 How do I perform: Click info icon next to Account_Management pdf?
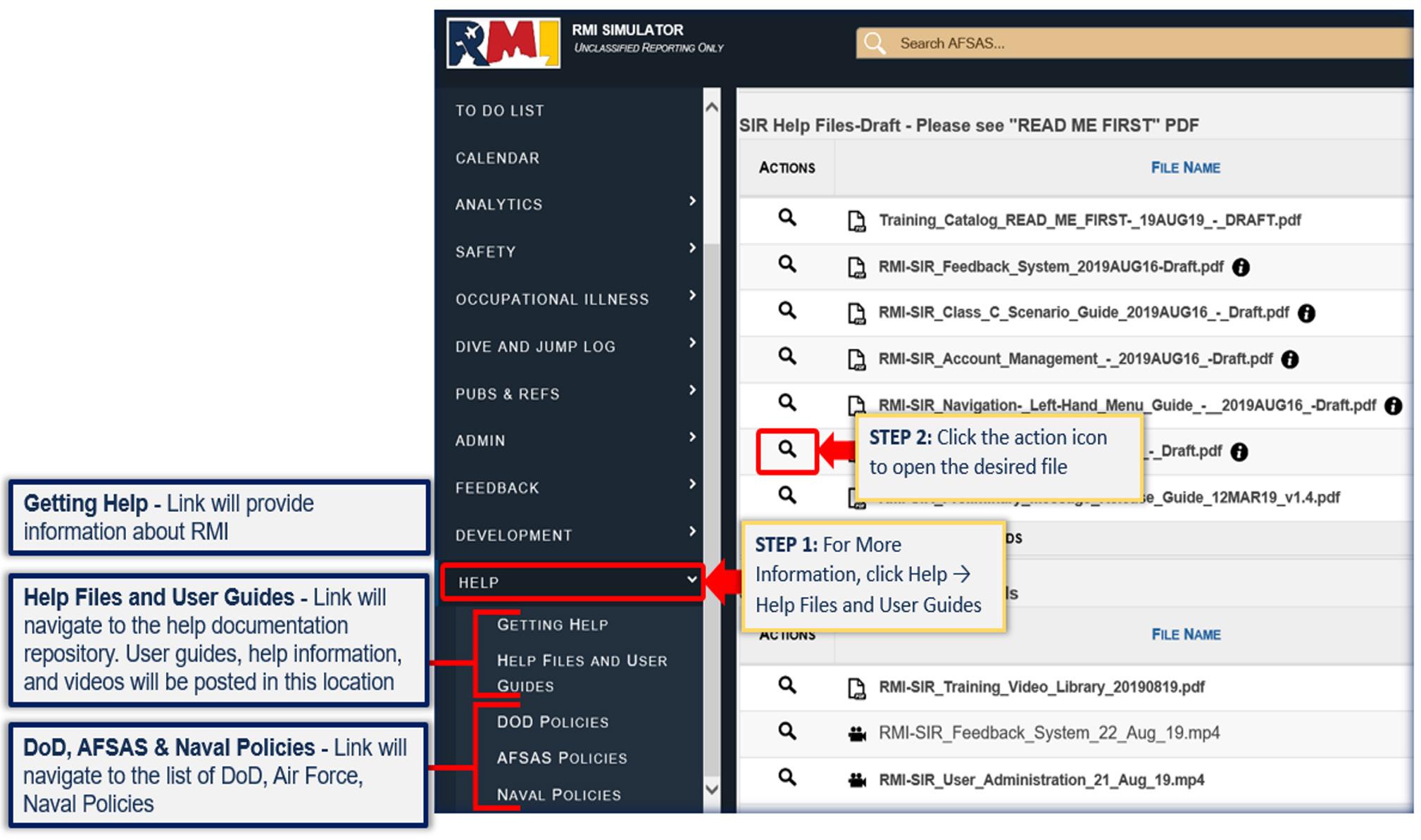[1290, 360]
